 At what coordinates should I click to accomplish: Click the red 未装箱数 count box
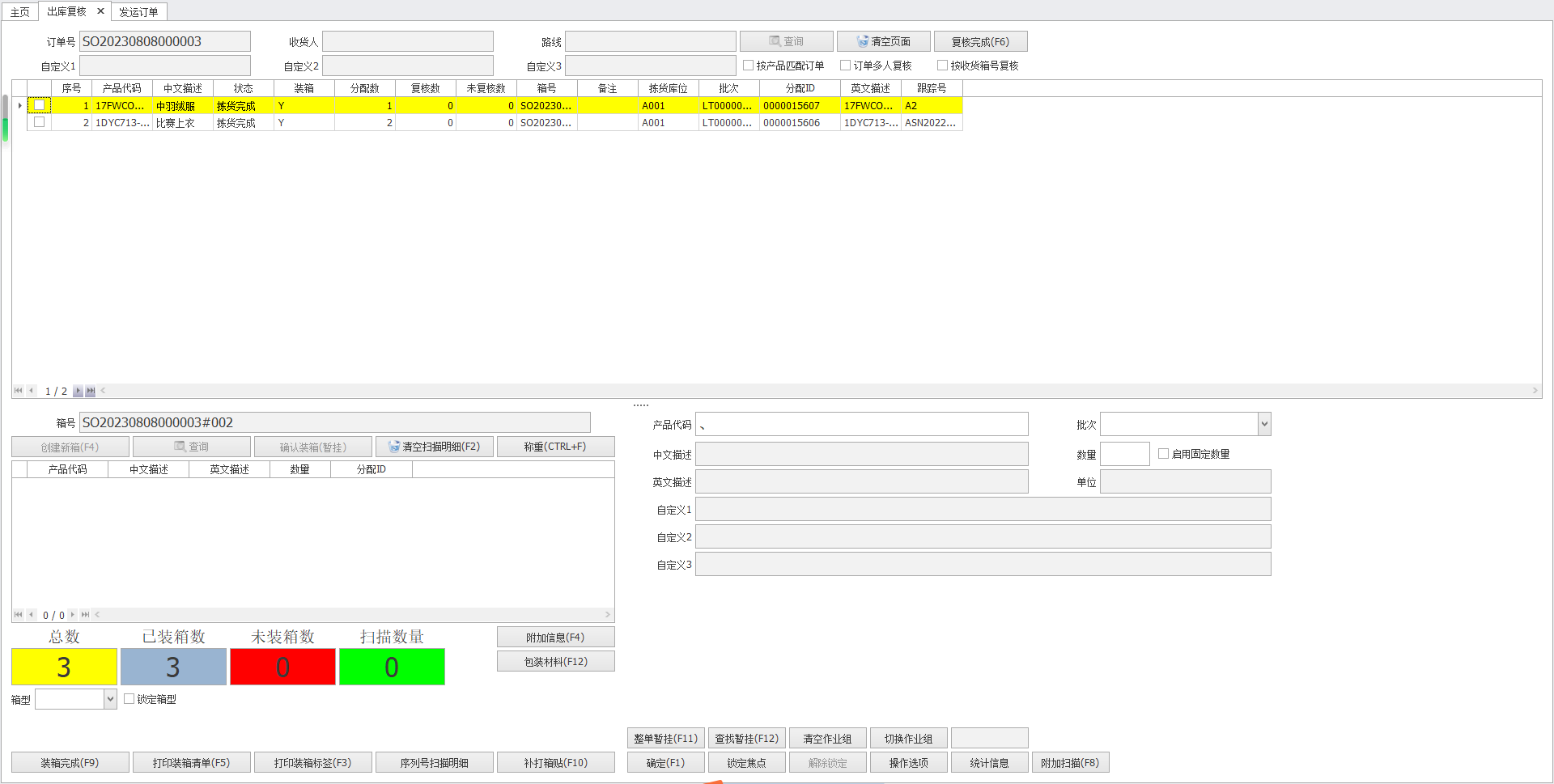click(282, 667)
